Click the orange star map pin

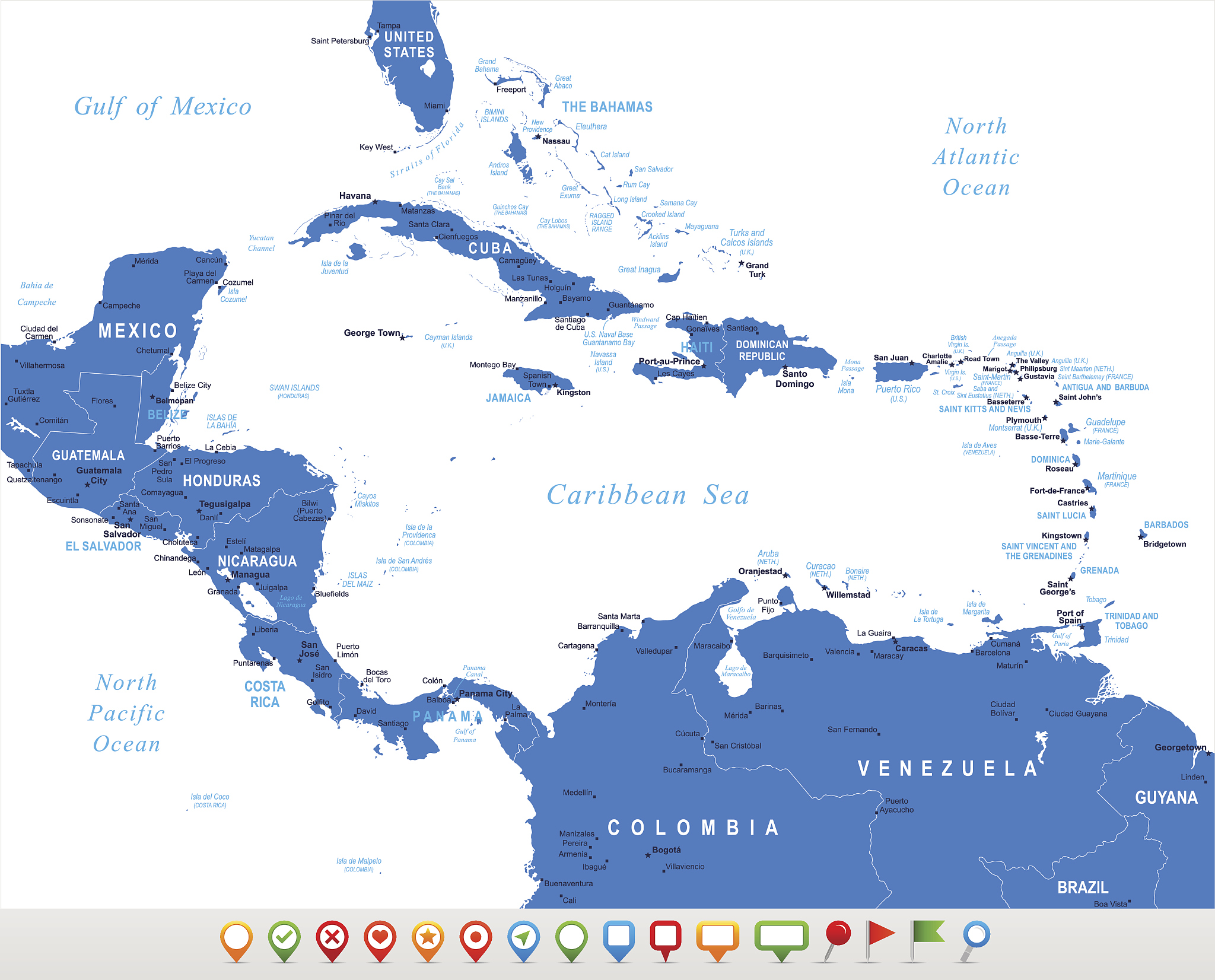coord(428,941)
